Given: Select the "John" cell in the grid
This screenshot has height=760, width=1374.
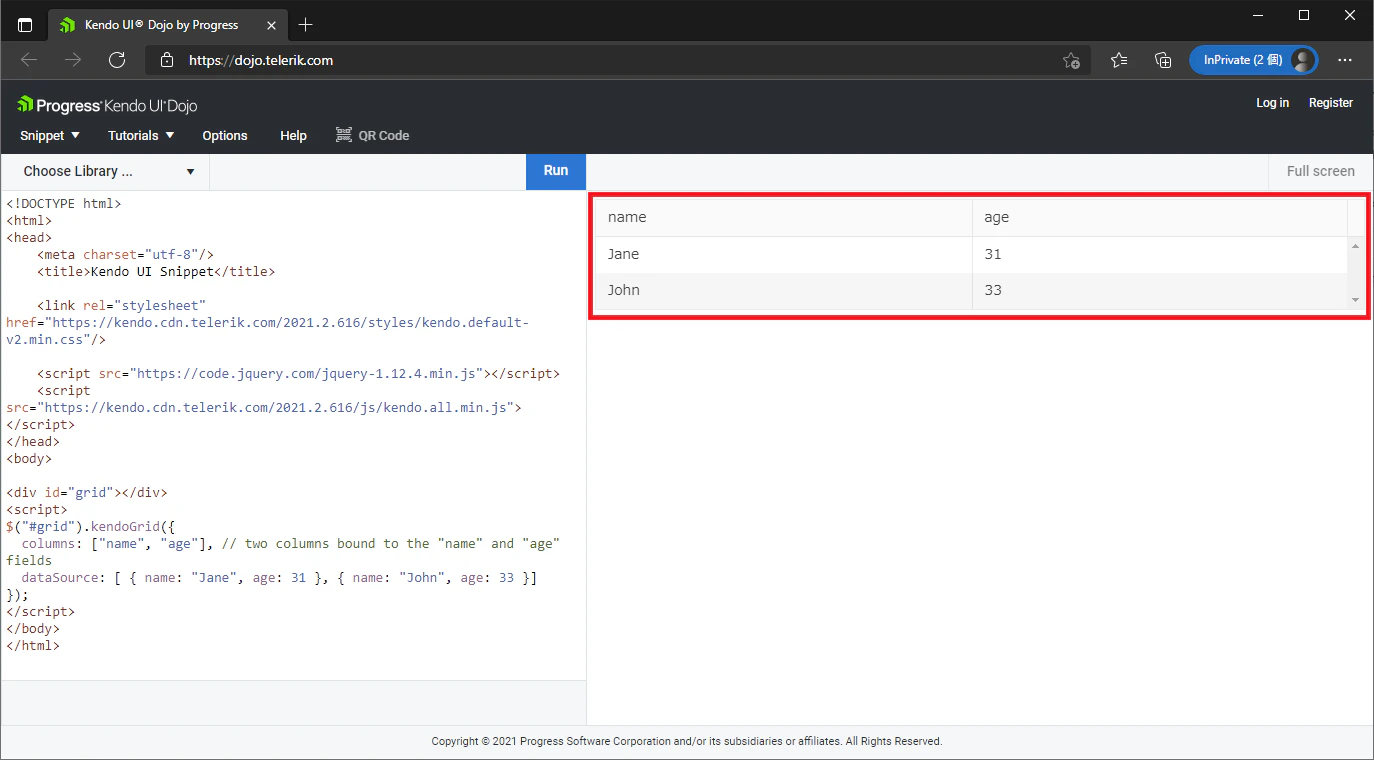Looking at the screenshot, I should (784, 290).
